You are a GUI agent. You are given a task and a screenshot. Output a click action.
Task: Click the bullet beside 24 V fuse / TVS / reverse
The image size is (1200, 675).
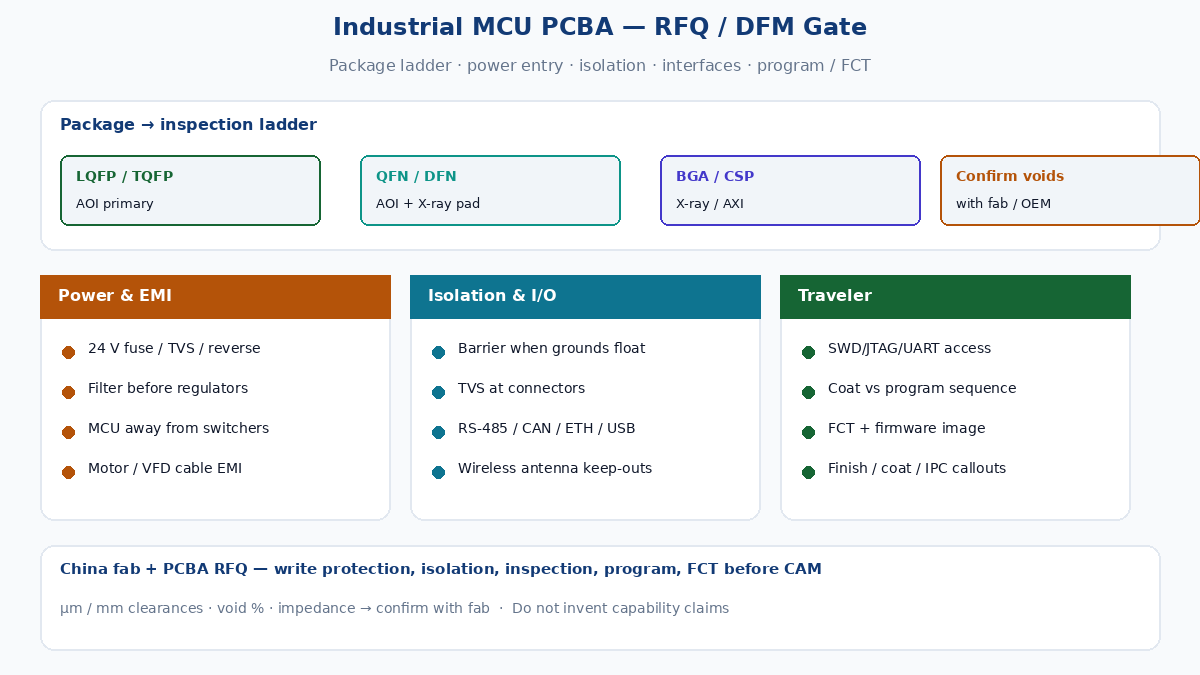68,352
